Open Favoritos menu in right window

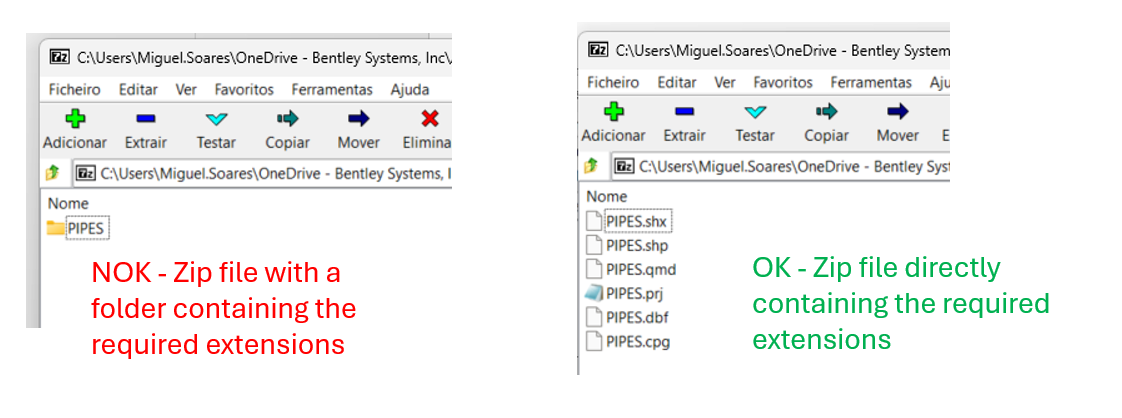[x=783, y=82]
